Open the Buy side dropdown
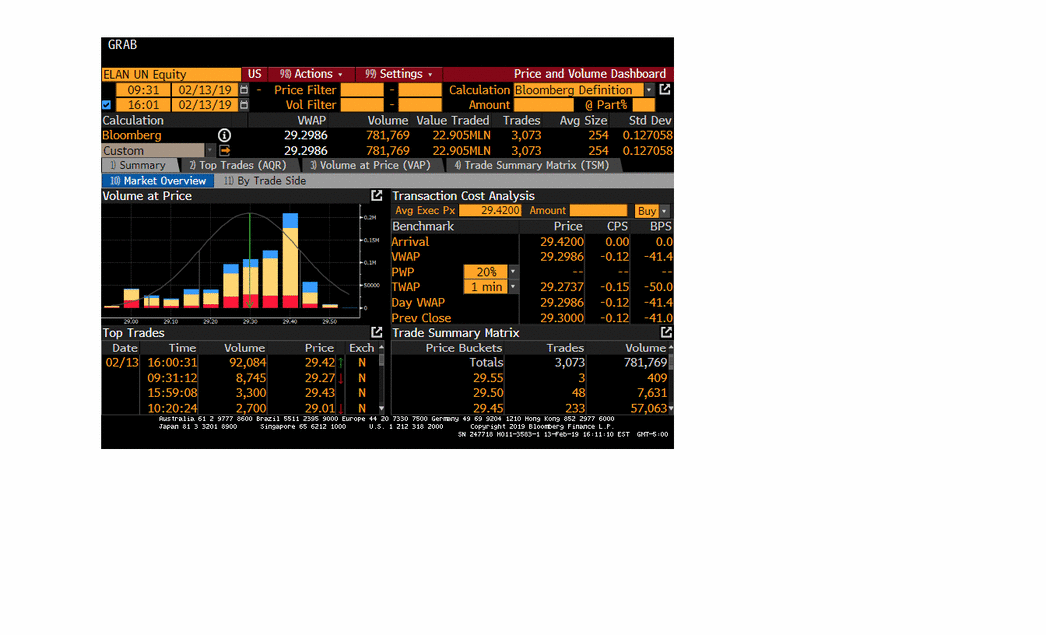 [x=664, y=211]
